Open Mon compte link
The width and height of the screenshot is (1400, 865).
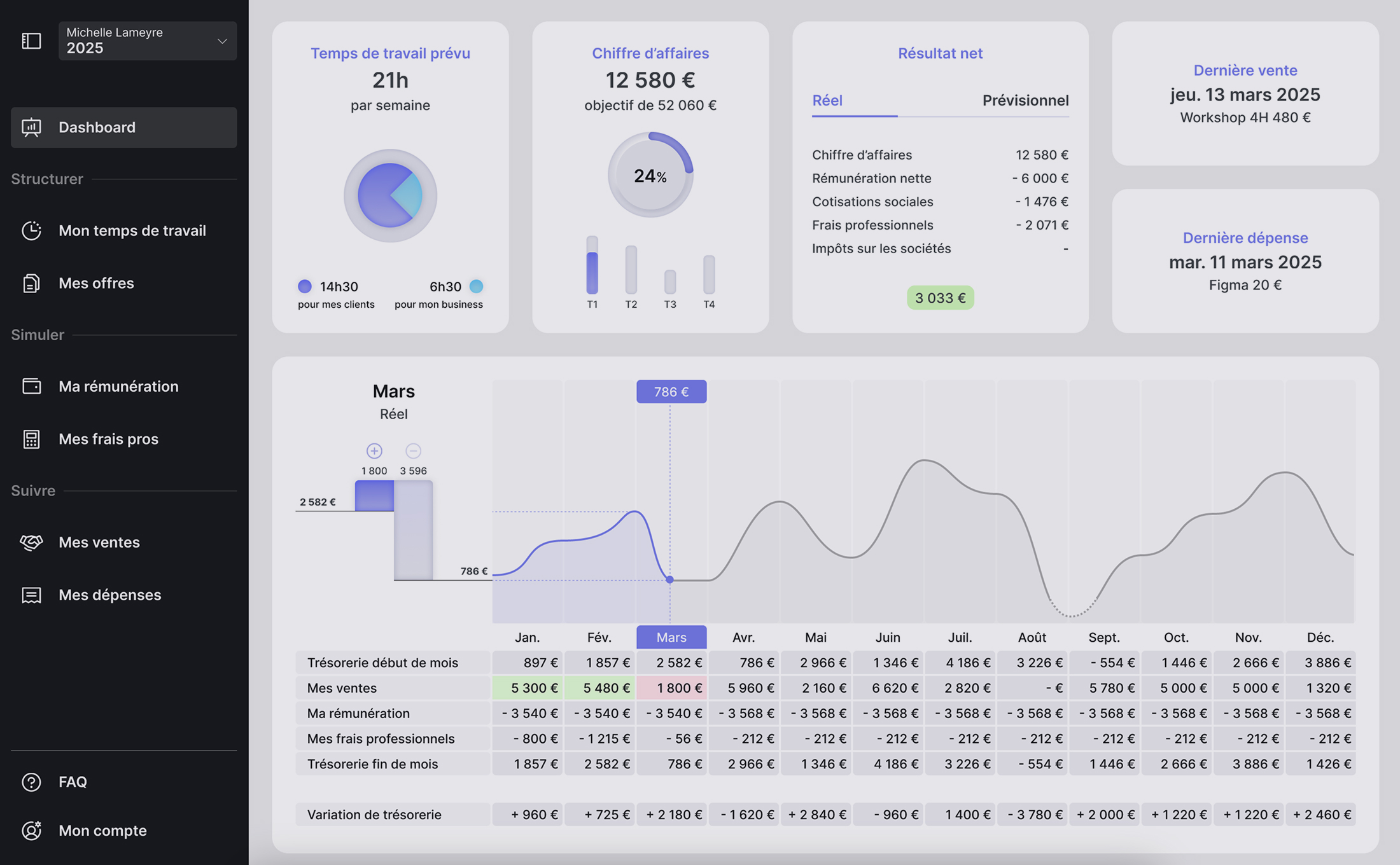(x=102, y=831)
